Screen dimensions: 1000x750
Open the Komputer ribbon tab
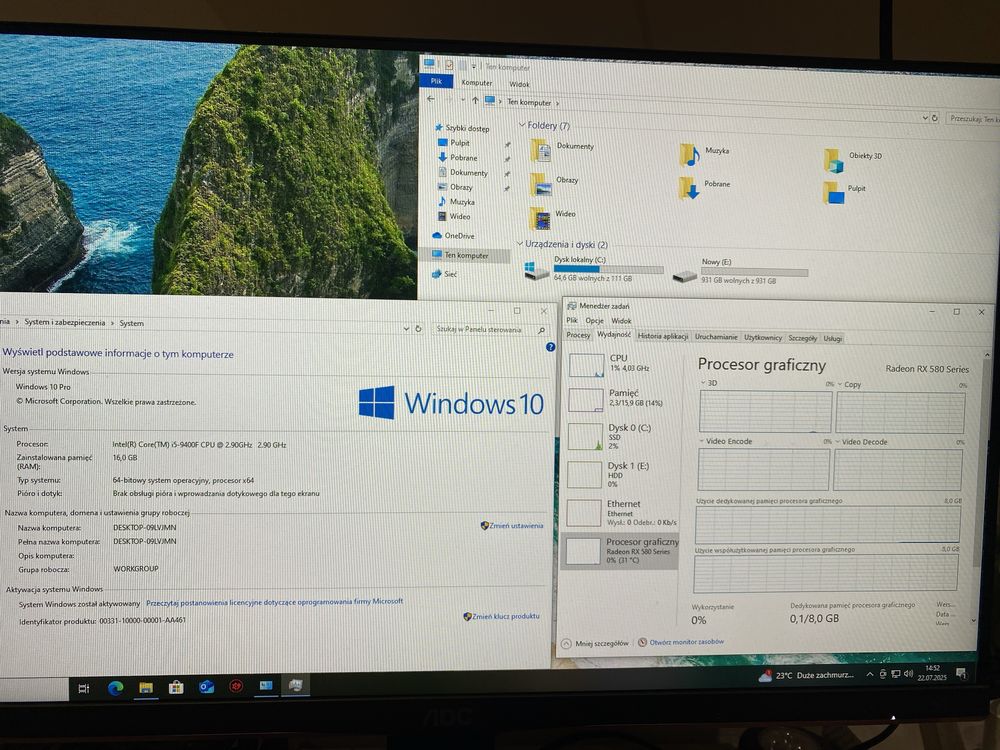(476, 82)
